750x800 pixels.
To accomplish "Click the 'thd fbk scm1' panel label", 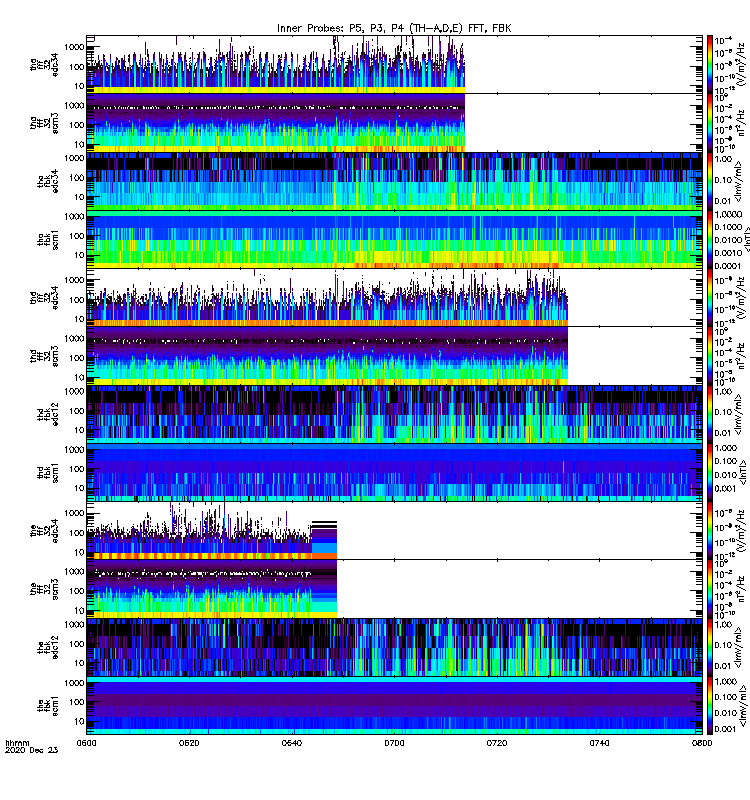I will click(x=48, y=472).
